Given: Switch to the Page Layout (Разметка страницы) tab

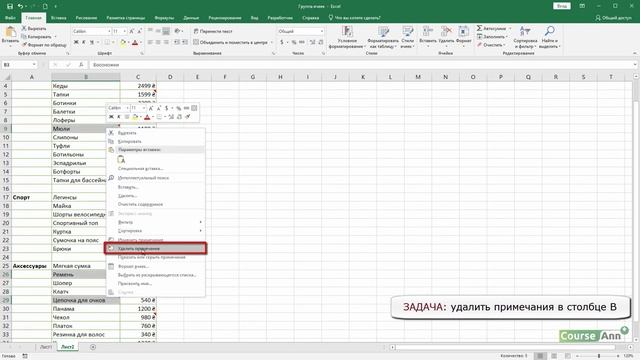Looking at the screenshot, I should [x=125, y=18].
